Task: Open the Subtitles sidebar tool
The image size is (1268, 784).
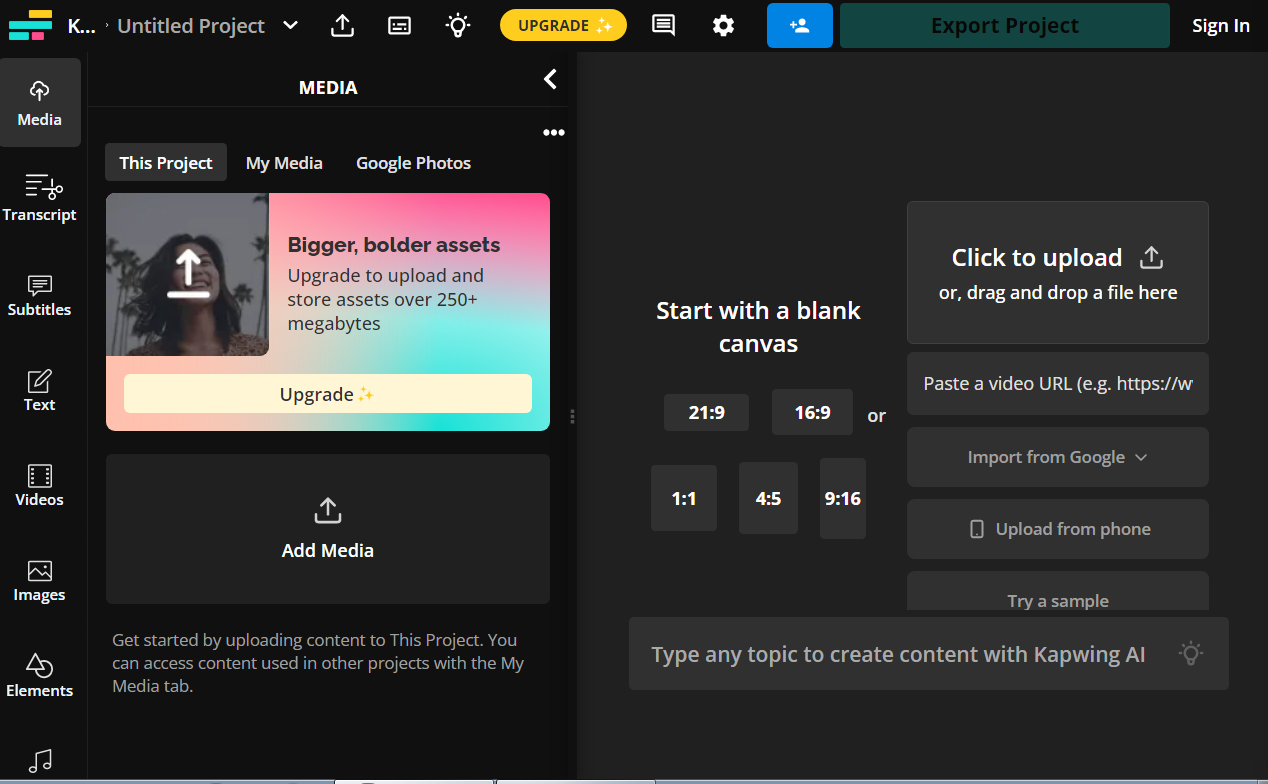Action: [x=40, y=294]
